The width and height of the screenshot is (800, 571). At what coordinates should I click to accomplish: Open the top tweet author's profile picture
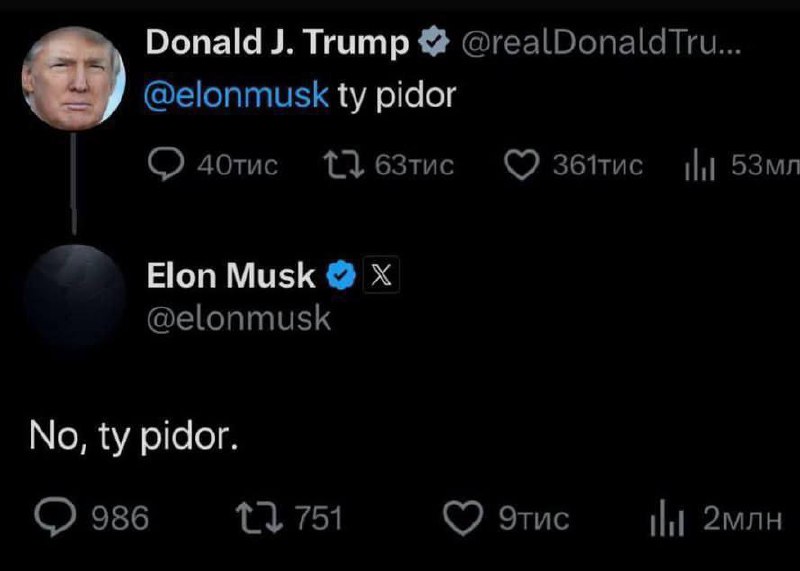73,76
